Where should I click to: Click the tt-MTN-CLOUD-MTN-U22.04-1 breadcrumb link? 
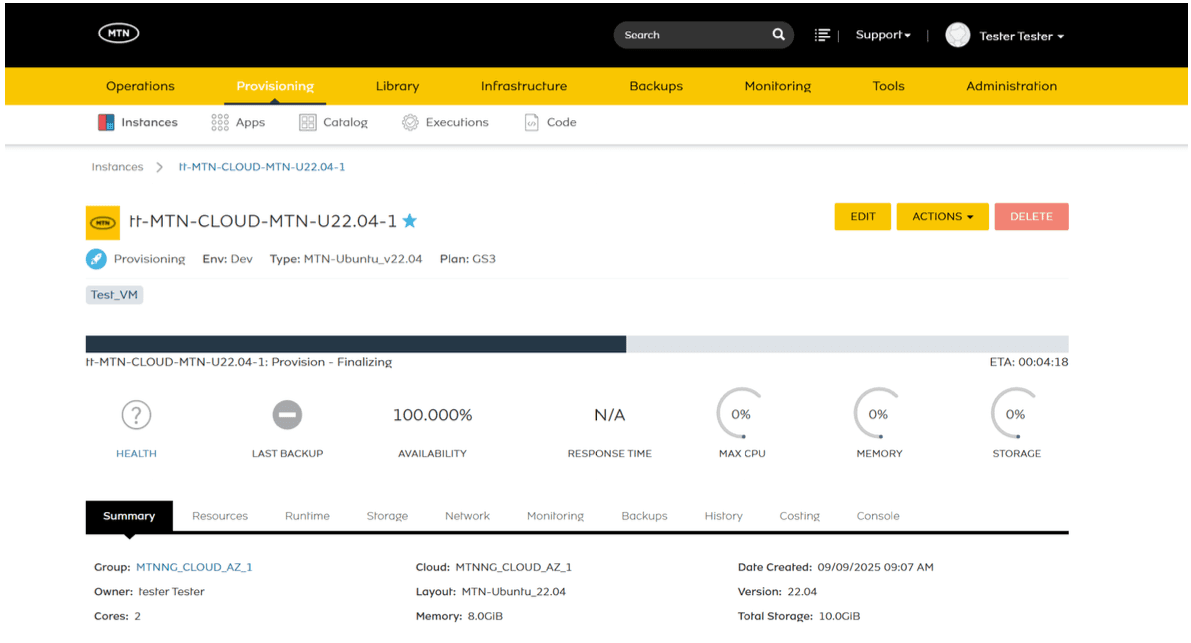click(x=262, y=167)
